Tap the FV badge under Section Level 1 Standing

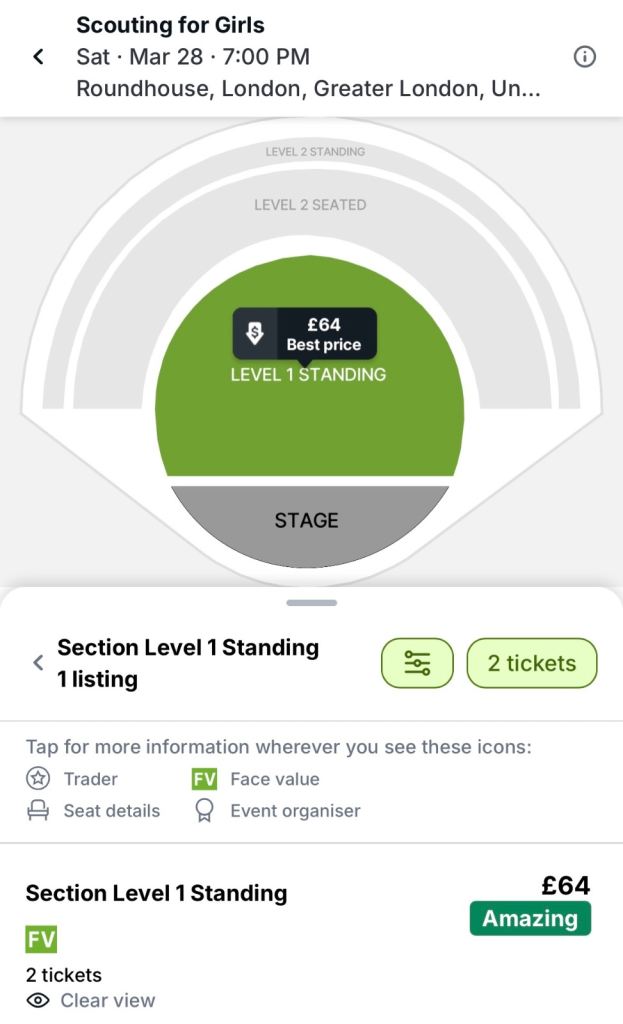39,940
